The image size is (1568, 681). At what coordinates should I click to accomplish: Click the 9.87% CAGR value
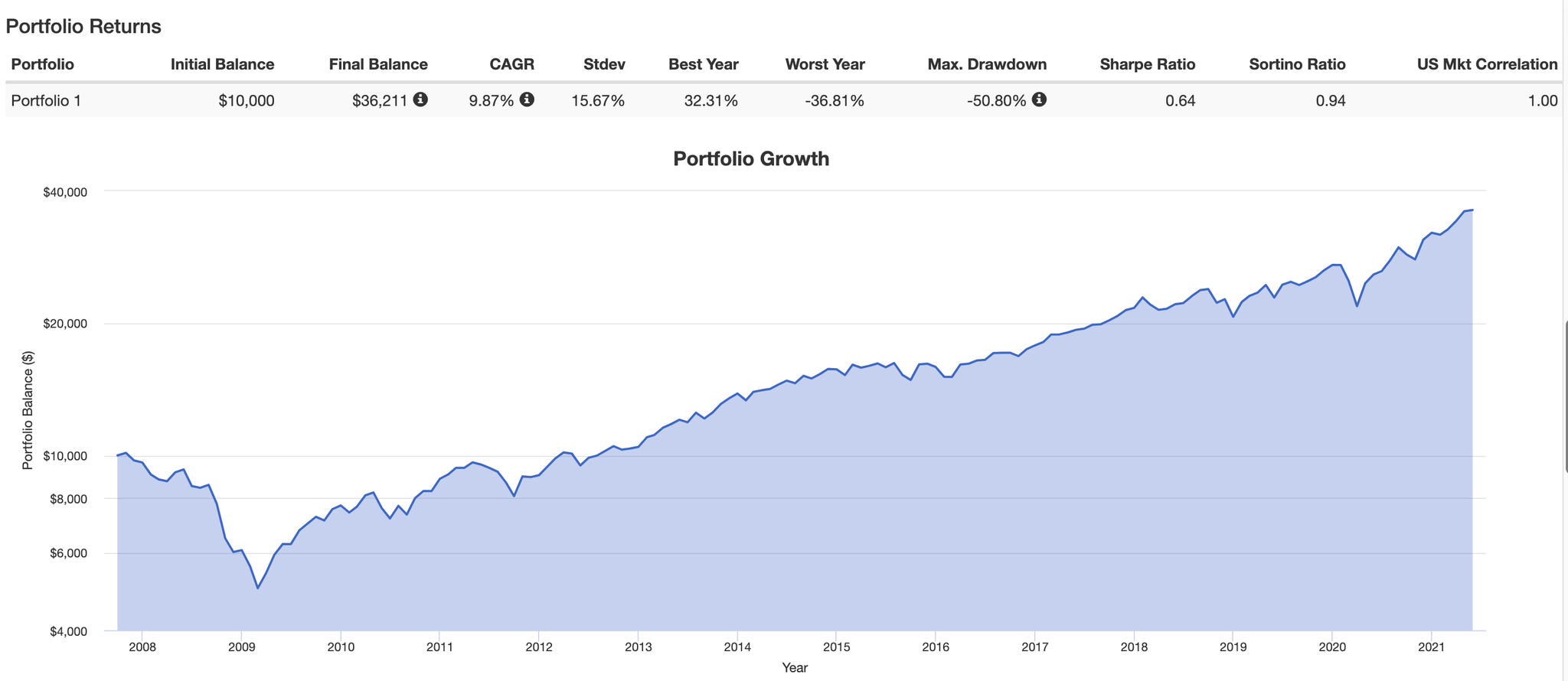pos(492,100)
